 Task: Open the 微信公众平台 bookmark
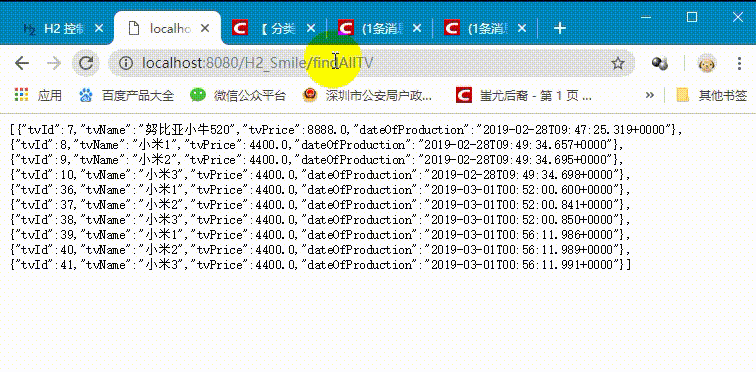pyautogui.click(x=238, y=95)
